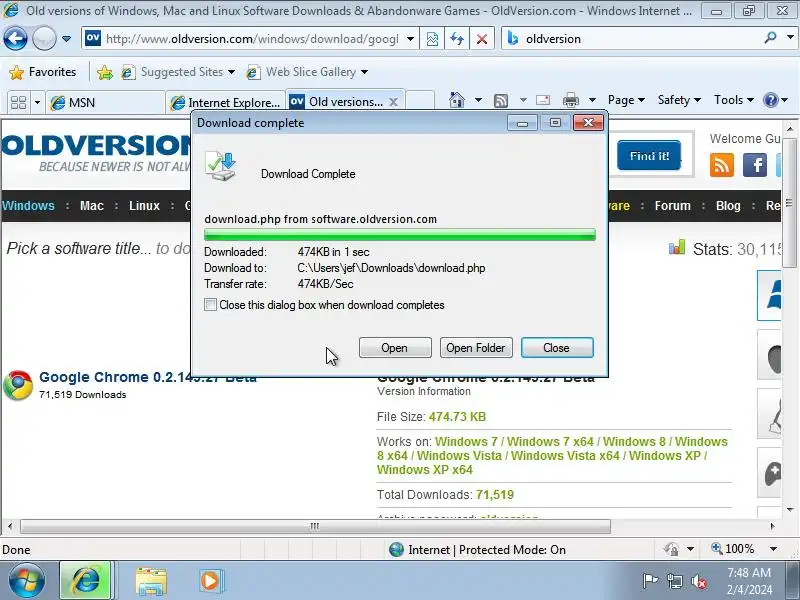Close the Old versions tab
800x600 pixels.
click(393, 102)
